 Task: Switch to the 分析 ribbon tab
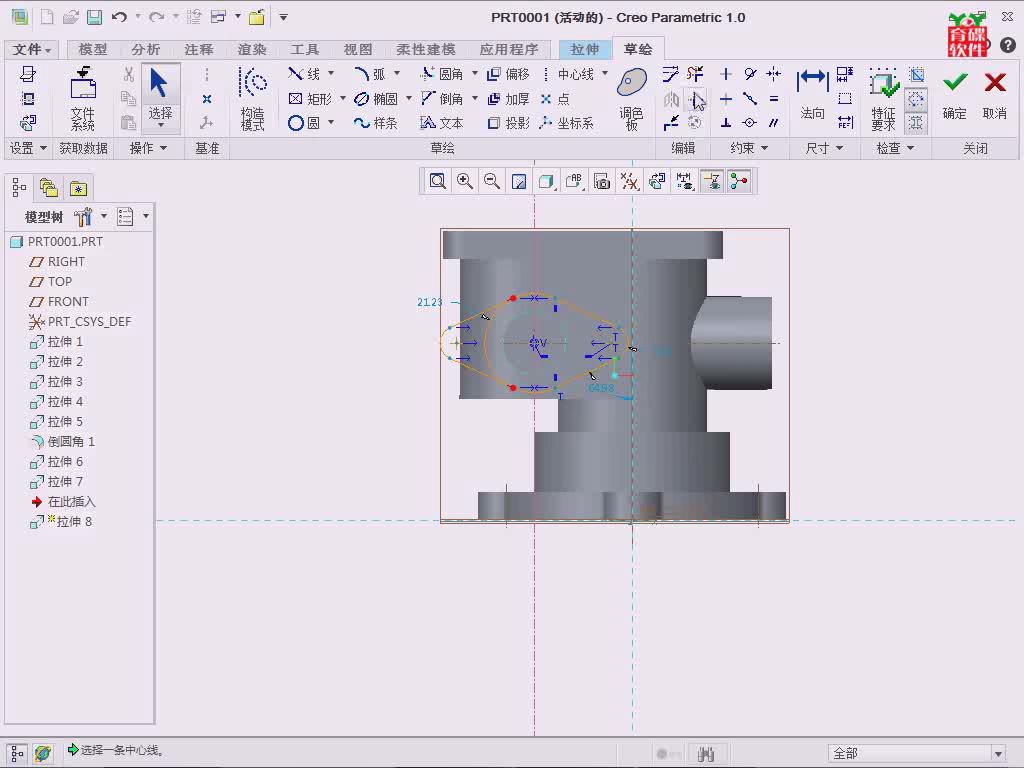pos(146,50)
